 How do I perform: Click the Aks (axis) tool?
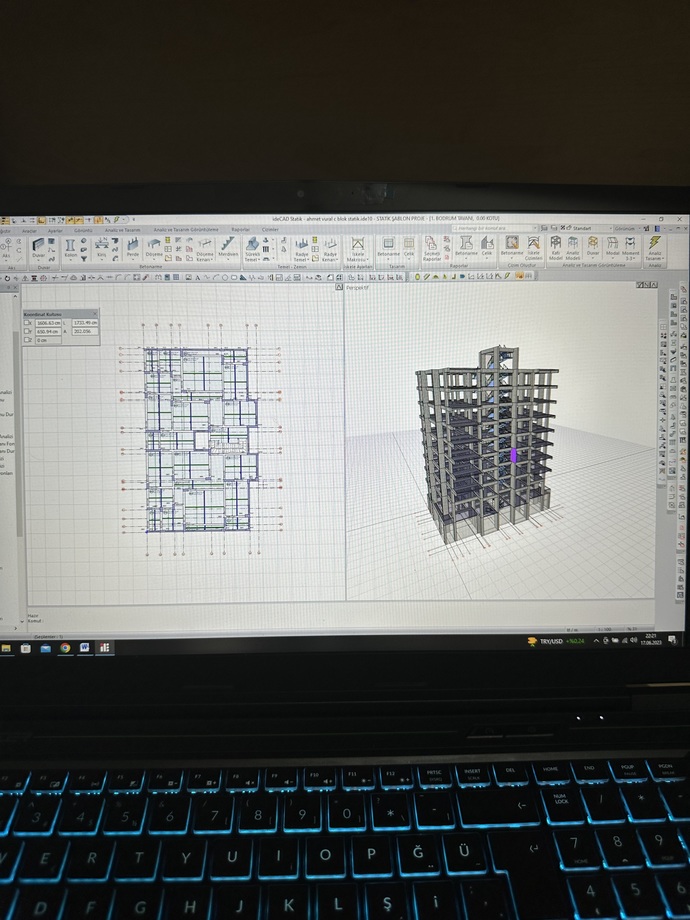coord(6,249)
